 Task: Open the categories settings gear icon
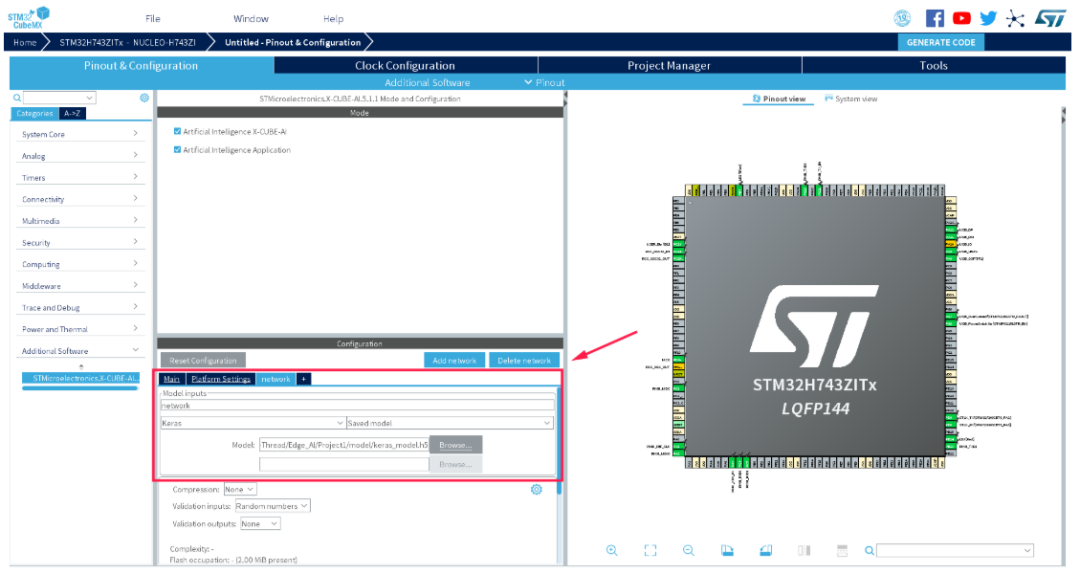tap(144, 98)
